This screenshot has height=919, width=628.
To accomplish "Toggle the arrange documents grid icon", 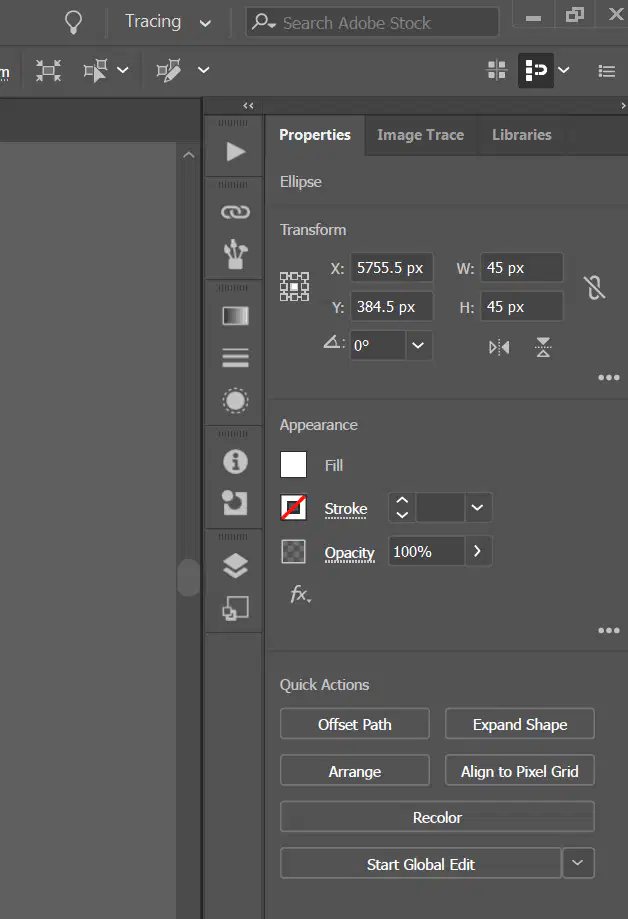I will (497, 70).
